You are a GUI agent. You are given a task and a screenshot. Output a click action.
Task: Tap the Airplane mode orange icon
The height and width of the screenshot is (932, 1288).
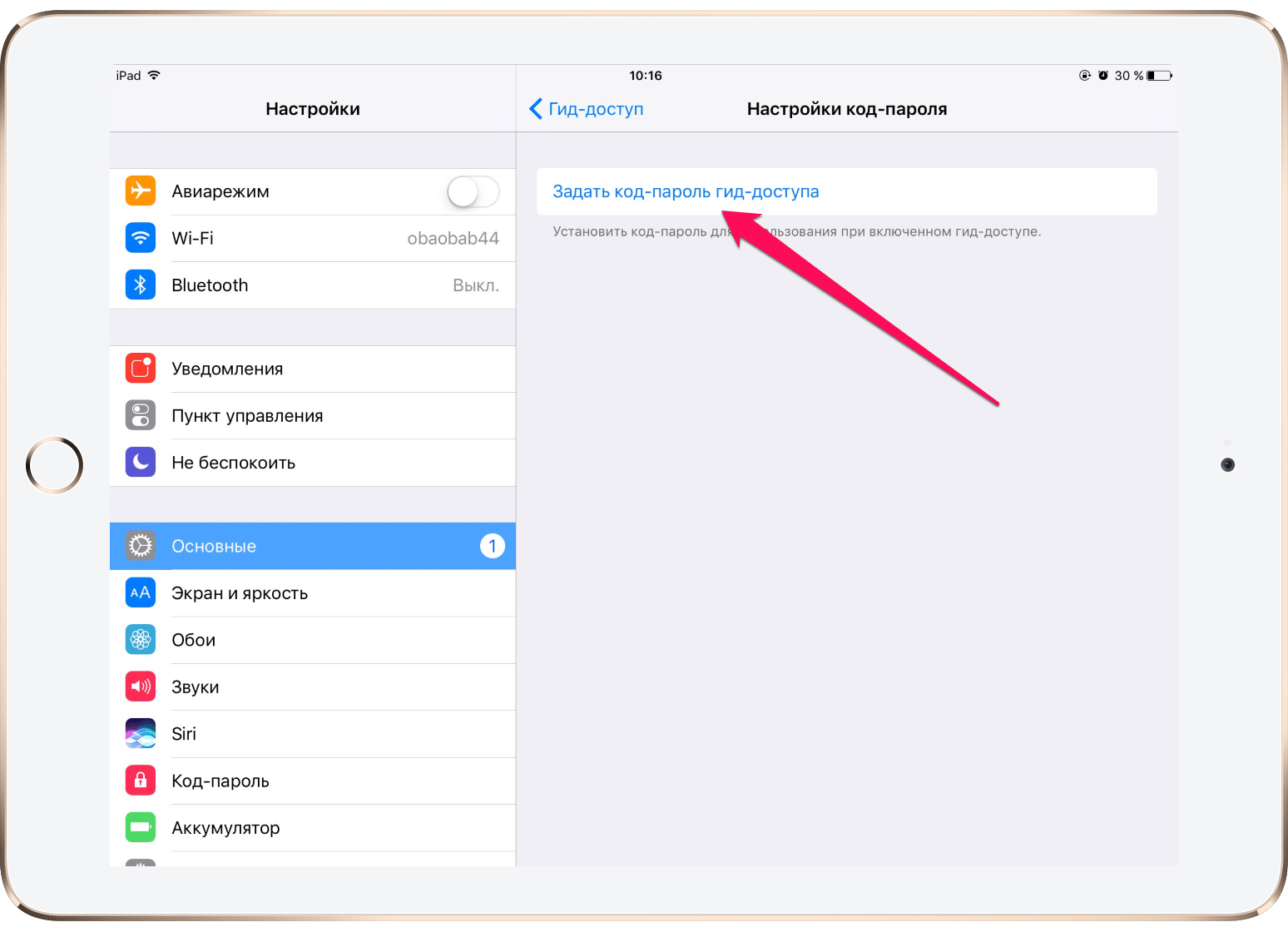click(x=141, y=191)
